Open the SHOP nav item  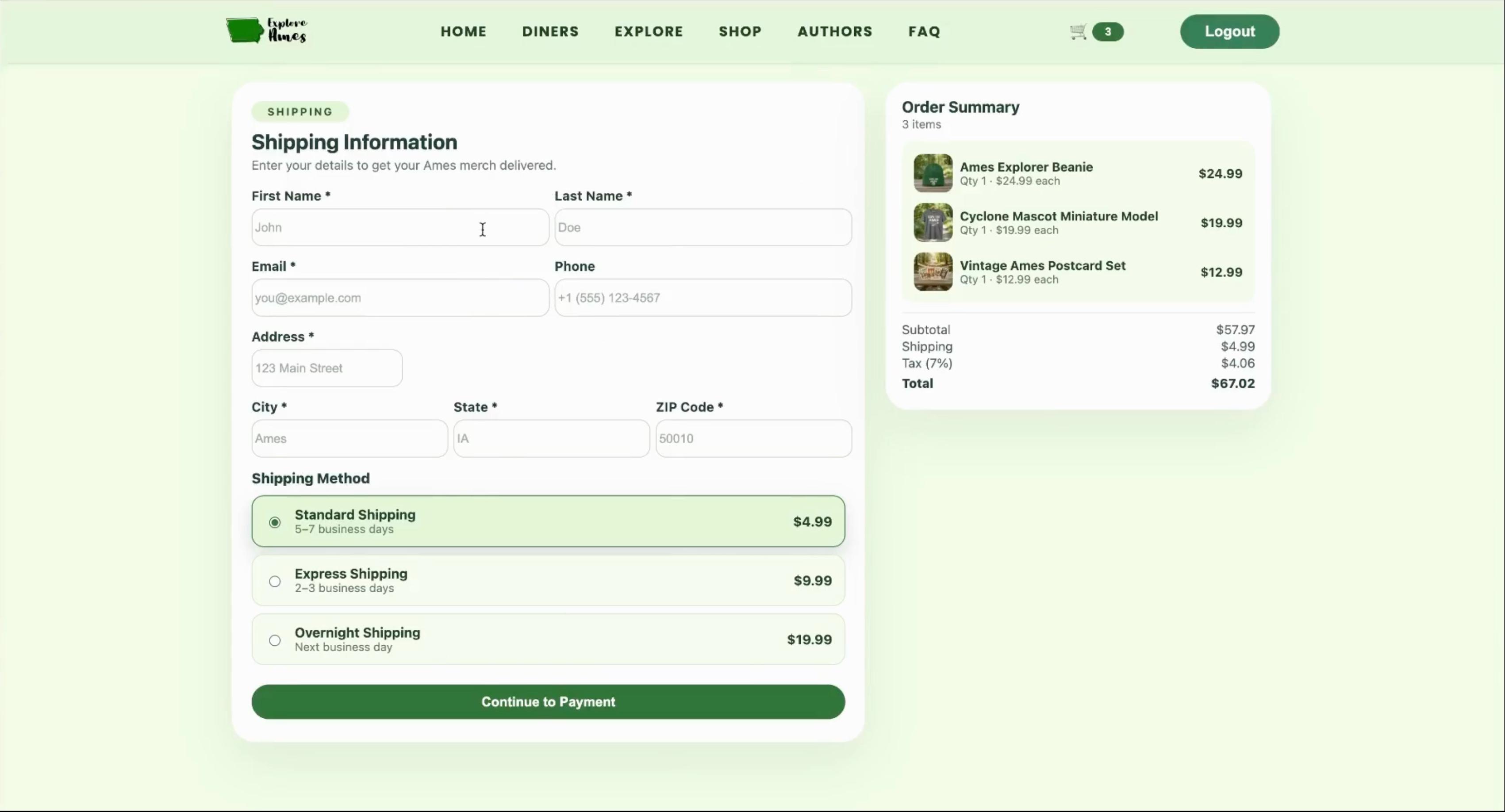coord(740,31)
